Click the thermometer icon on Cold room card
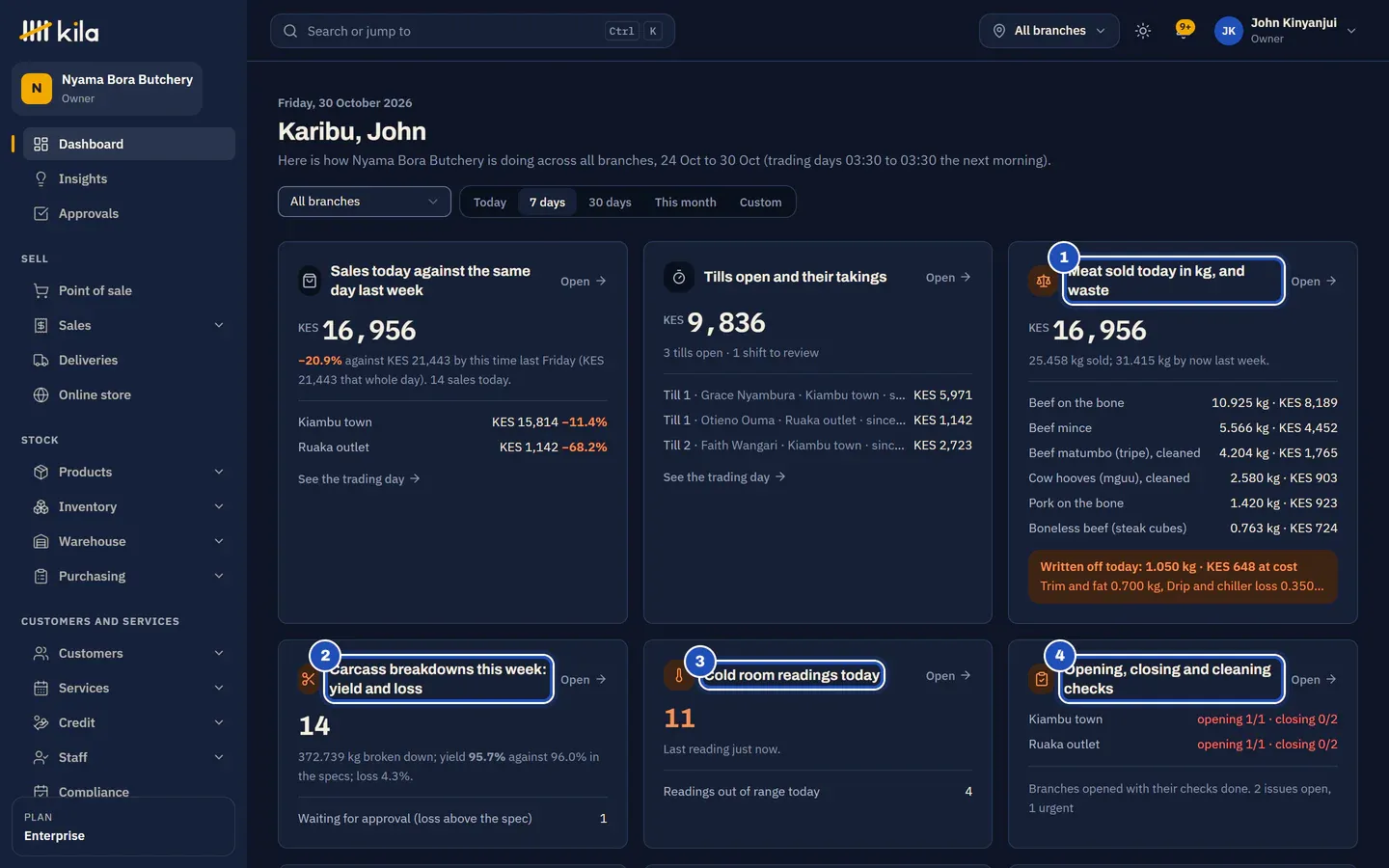The width and height of the screenshot is (1389, 868). (678, 675)
